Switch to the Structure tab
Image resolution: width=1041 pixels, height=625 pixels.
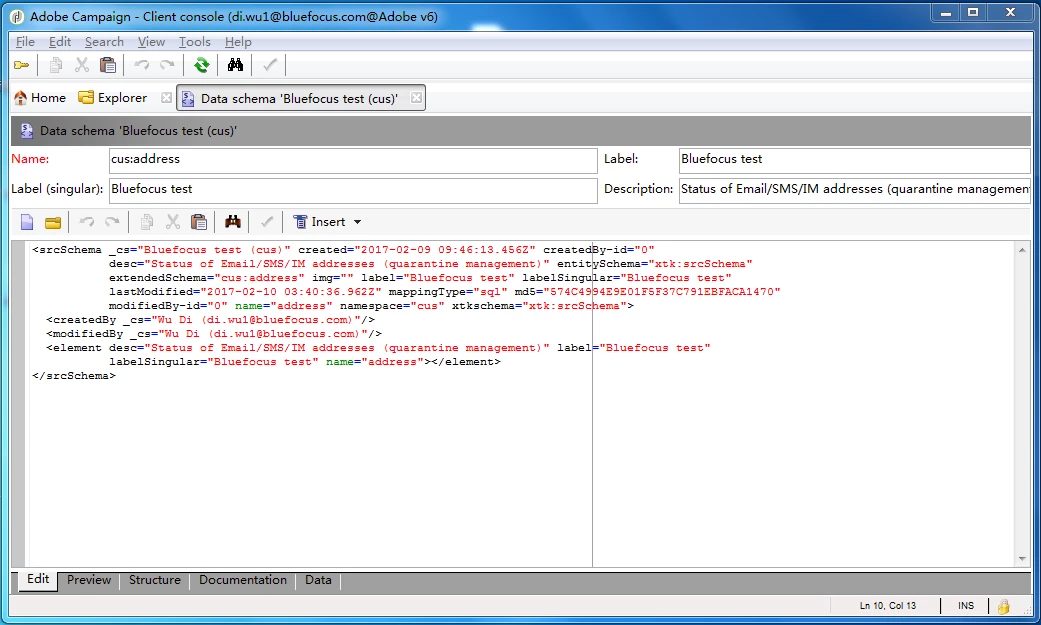pos(155,580)
